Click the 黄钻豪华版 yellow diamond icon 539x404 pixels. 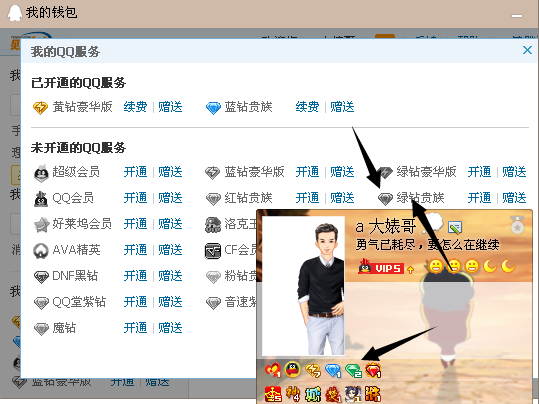click(40, 108)
